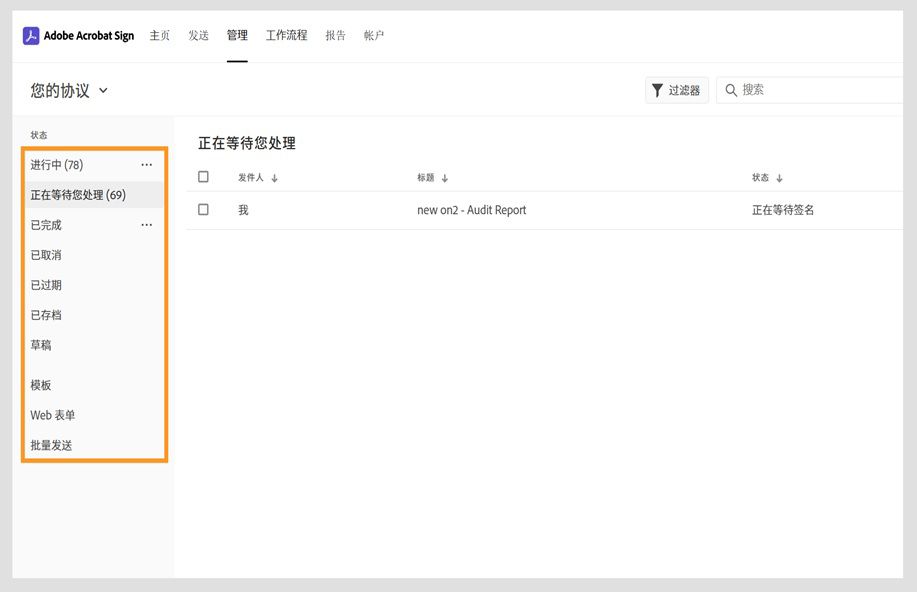This screenshot has height=592, width=917.
Task: Check the checkbox for new on2 - Audit Report
Action: pyautogui.click(x=203, y=210)
